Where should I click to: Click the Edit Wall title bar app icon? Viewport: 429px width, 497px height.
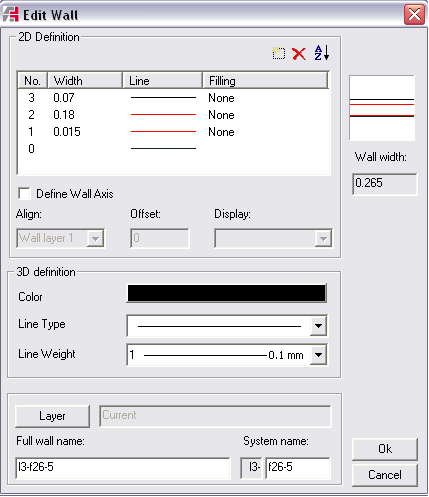click(x=11, y=15)
